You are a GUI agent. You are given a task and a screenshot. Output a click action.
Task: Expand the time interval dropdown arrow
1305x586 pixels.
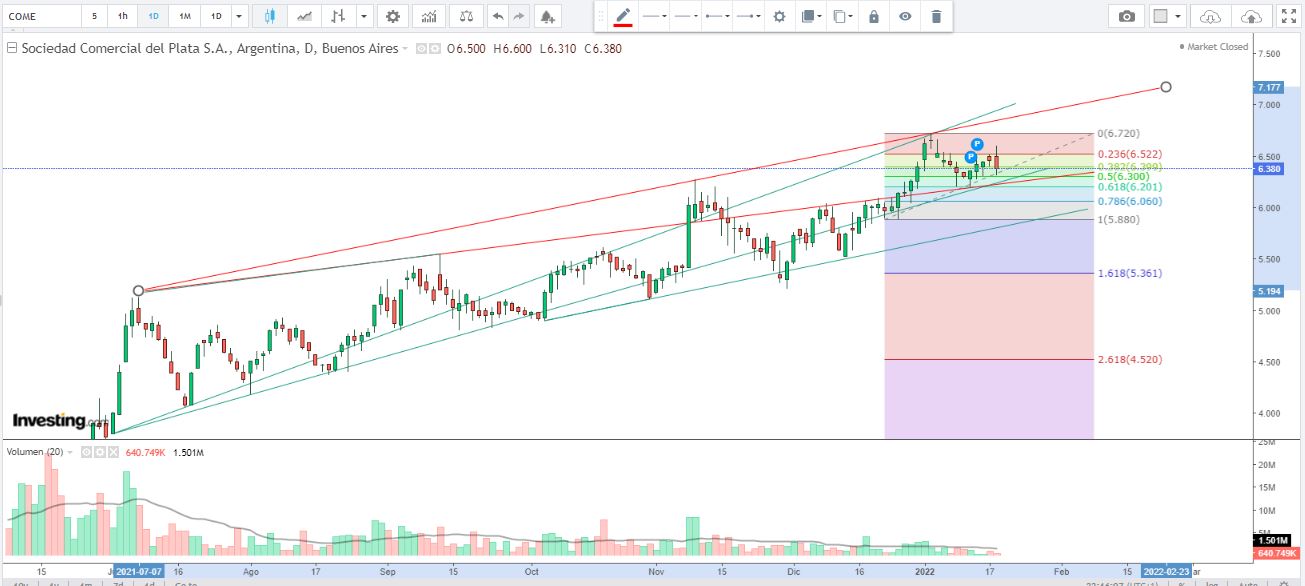238,16
